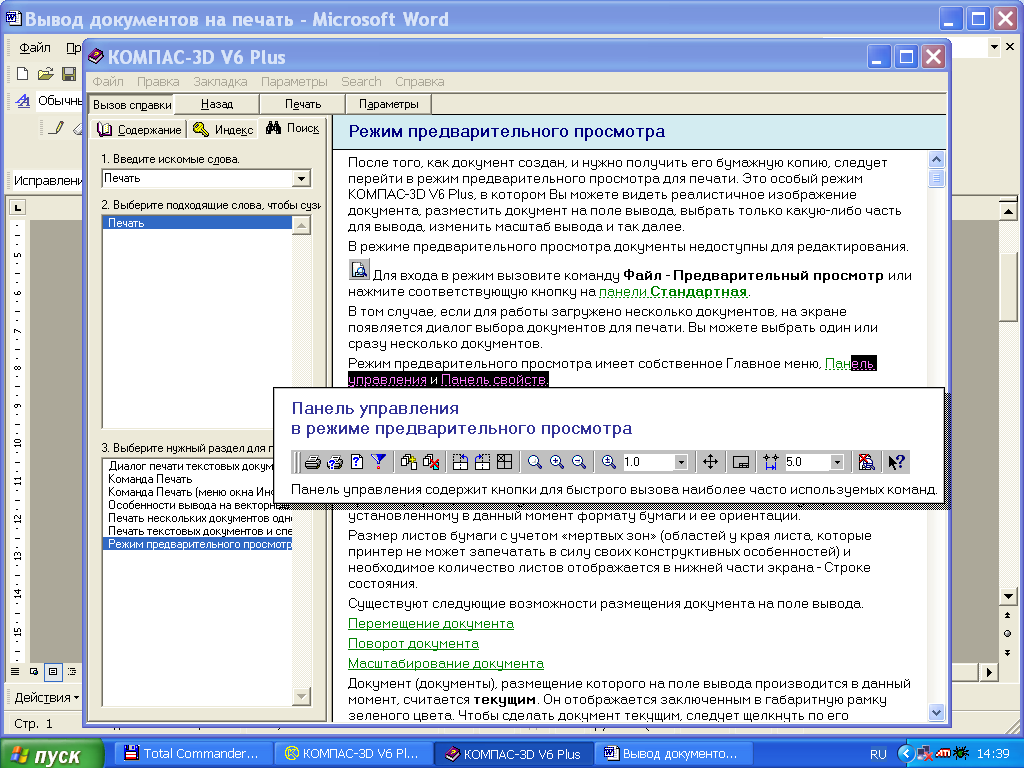Click the пуск Start button
This screenshot has height=768, width=1024.
(52, 754)
